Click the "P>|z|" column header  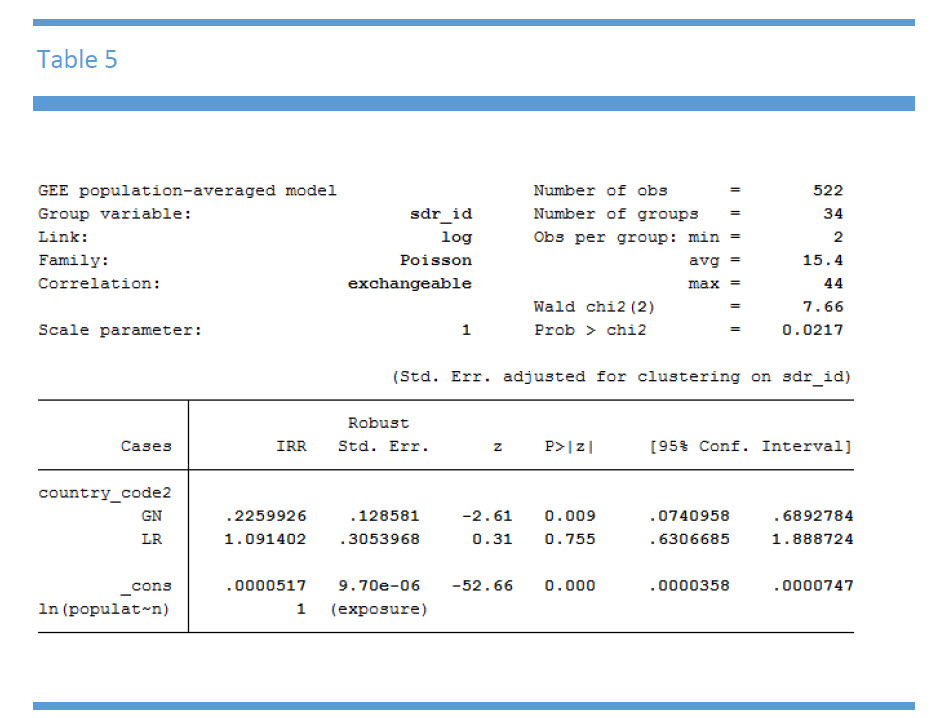tap(569, 446)
